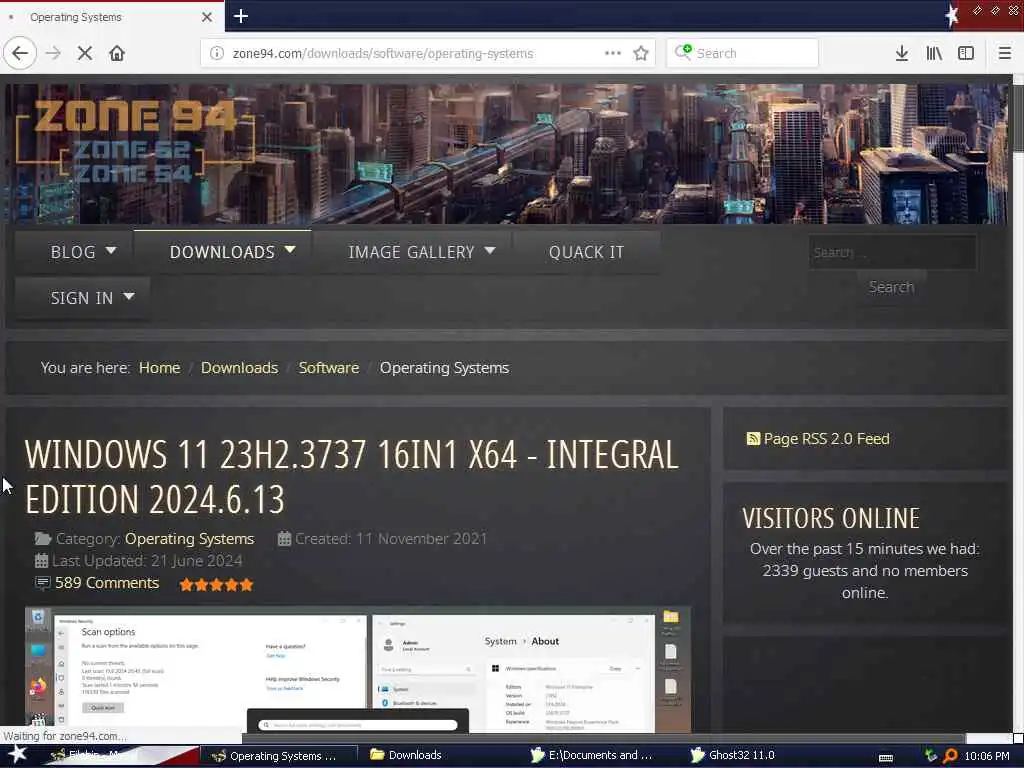Image resolution: width=1024 pixels, height=768 pixels.
Task: Click the website search text field
Action: point(893,252)
